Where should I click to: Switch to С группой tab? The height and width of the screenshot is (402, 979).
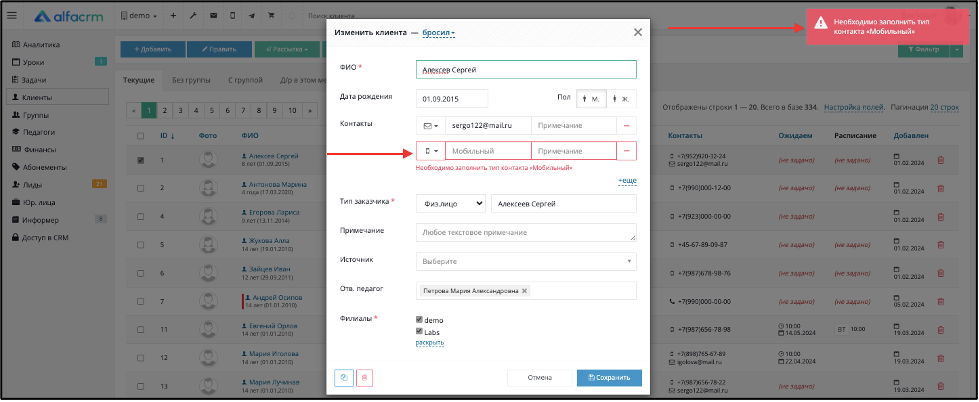click(x=245, y=80)
